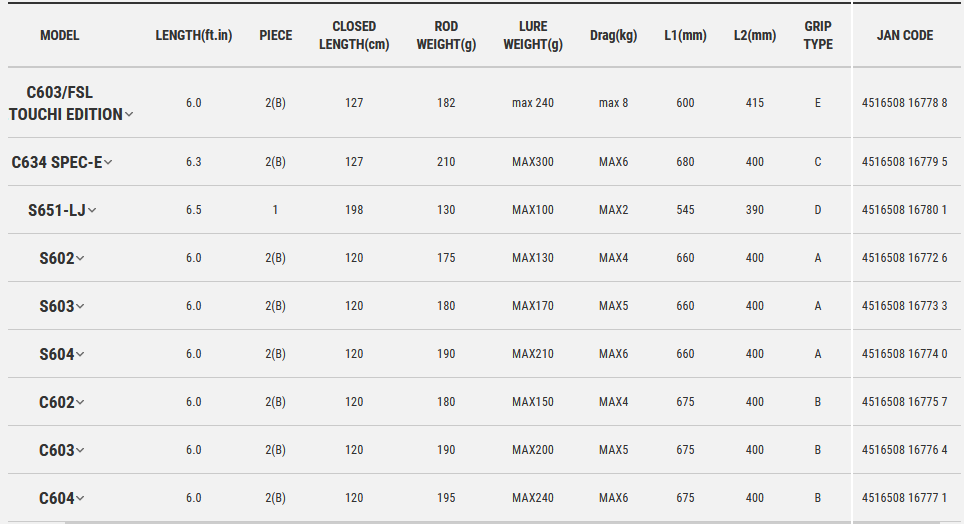Click the MODEL column header
Image resolution: width=964 pixels, height=524 pixels.
point(60,35)
